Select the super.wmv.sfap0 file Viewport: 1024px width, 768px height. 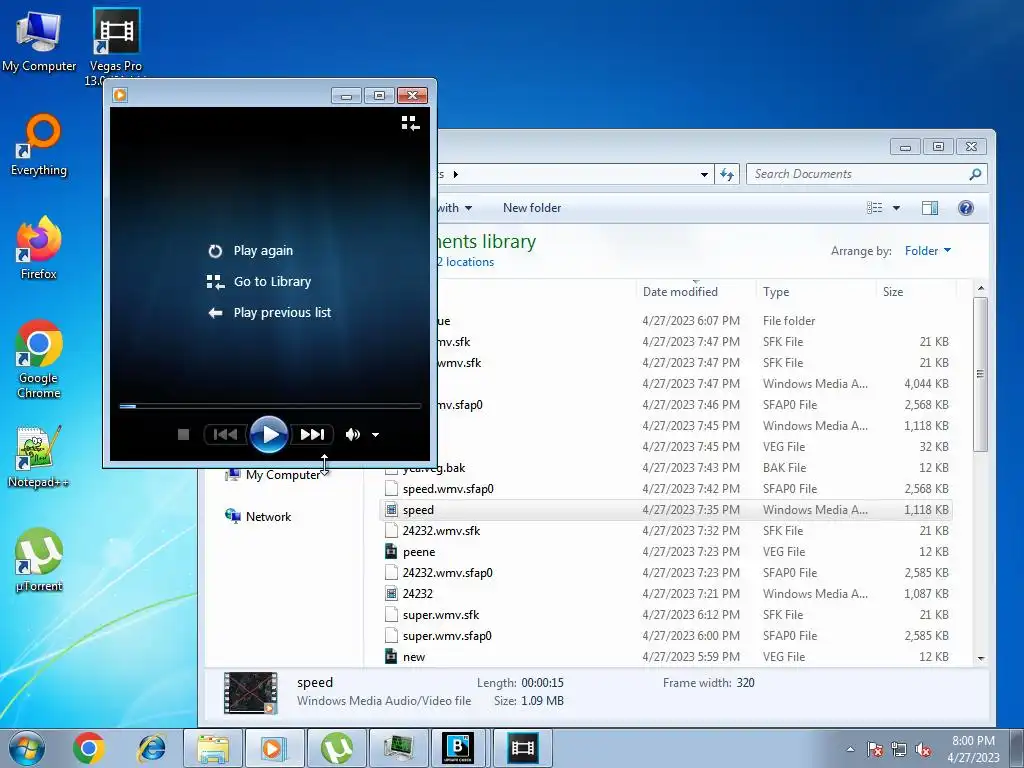click(x=438, y=635)
